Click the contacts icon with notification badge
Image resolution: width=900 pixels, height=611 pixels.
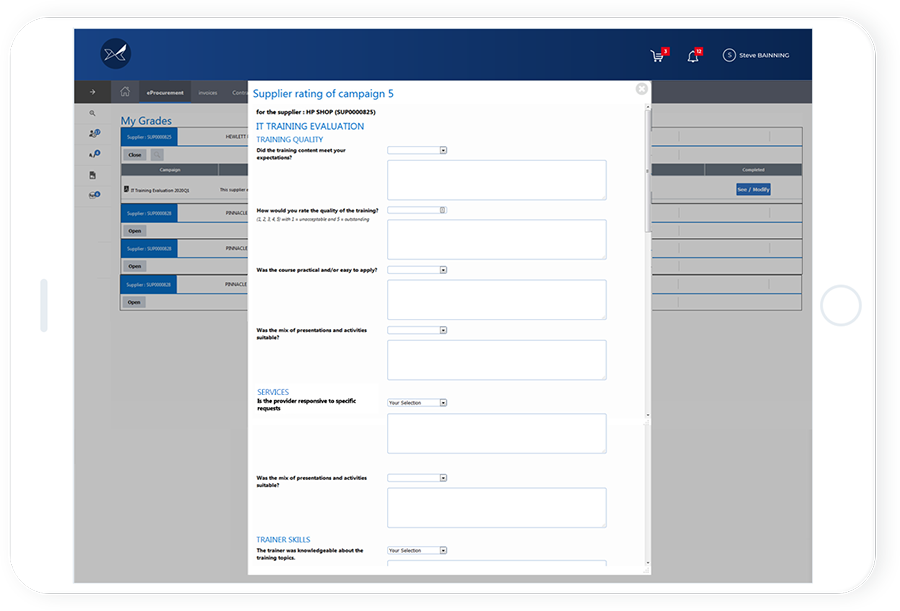(x=93, y=132)
